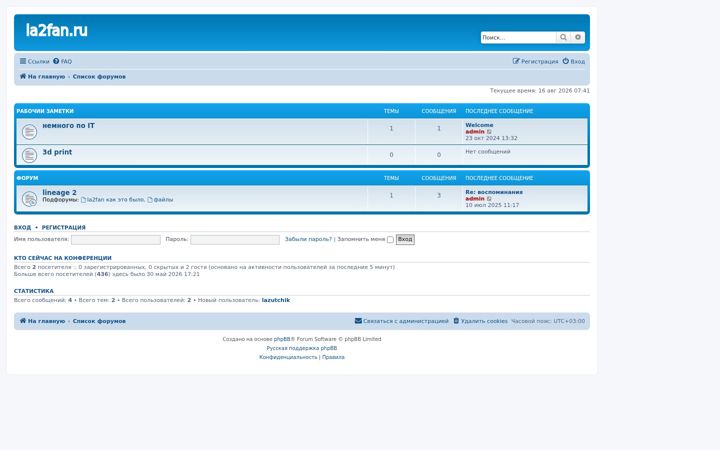
Task: Focus the Пароль field
Action: 235,240
